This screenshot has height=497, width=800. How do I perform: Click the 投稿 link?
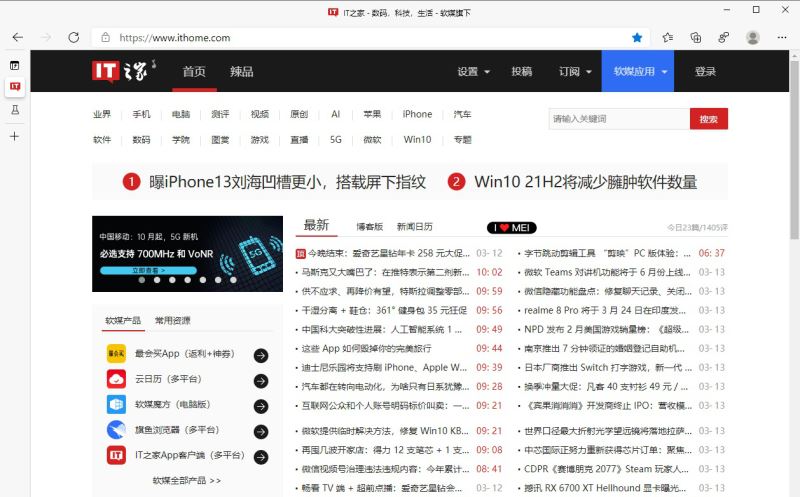tap(521, 71)
